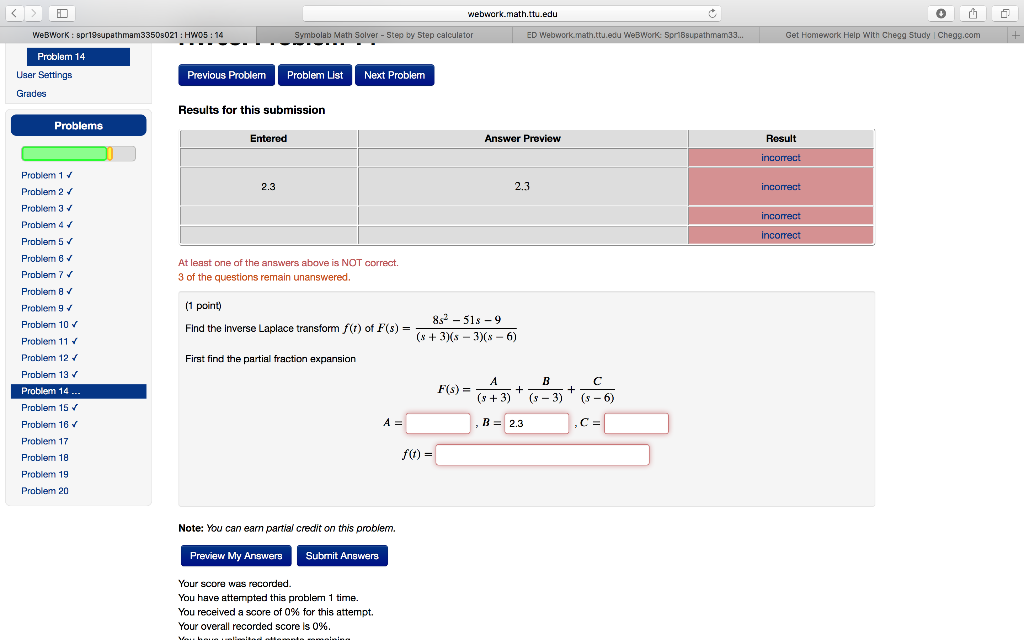Click the Next Problem button
Image resolution: width=1024 pixels, height=640 pixels.
coord(394,75)
